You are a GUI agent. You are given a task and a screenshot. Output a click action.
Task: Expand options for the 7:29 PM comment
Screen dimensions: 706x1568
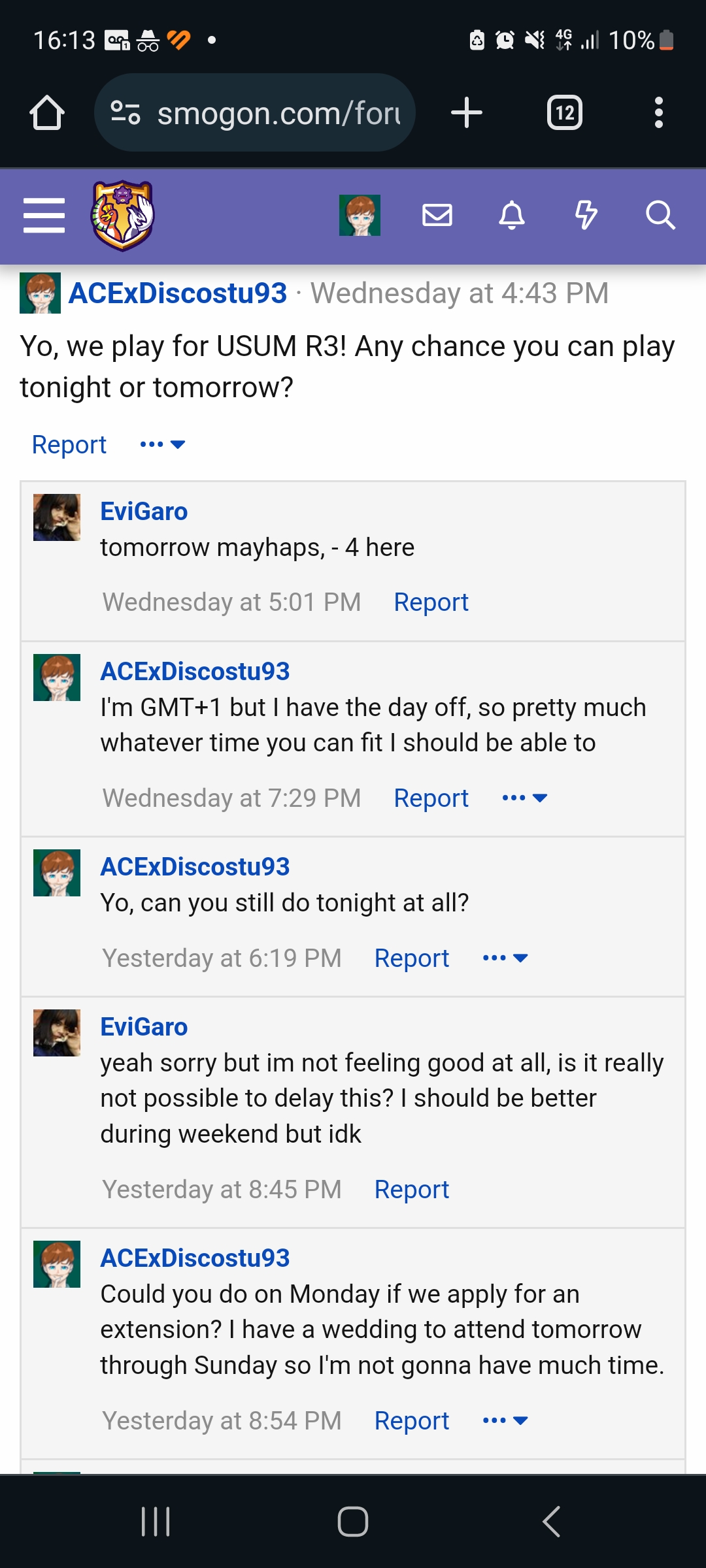point(524,798)
